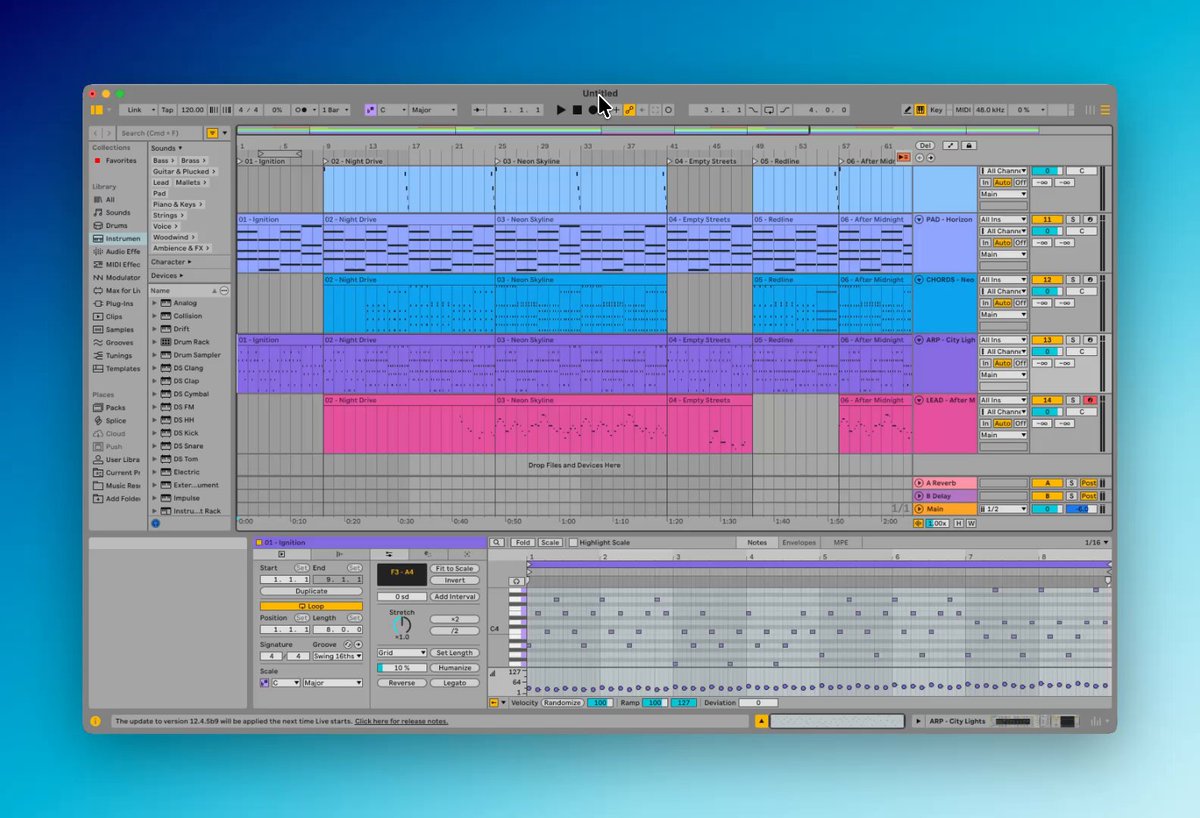Click here for release notes link
Image resolution: width=1200 pixels, height=818 pixels.
pos(401,721)
